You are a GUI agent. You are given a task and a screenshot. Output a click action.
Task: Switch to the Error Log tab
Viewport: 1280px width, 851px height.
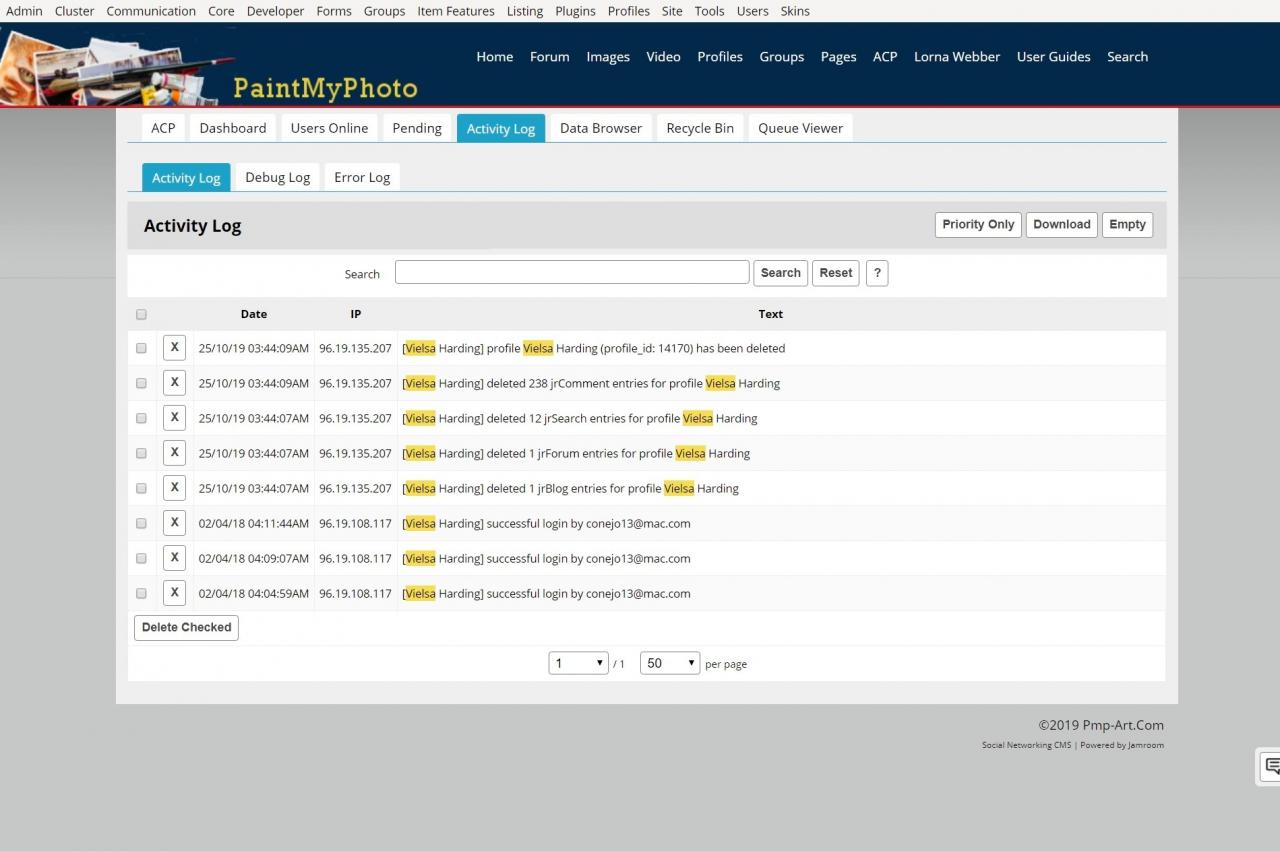[x=362, y=177]
